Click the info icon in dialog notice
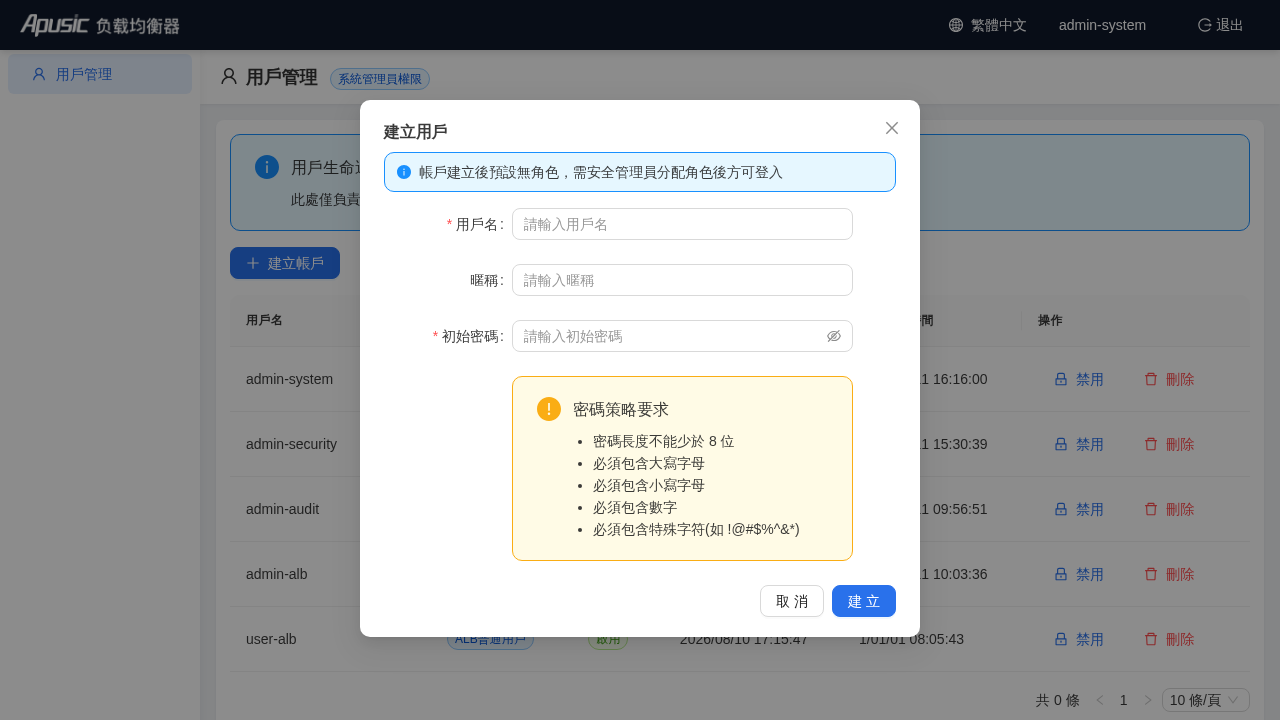Viewport: 1280px width, 720px height. [404, 172]
